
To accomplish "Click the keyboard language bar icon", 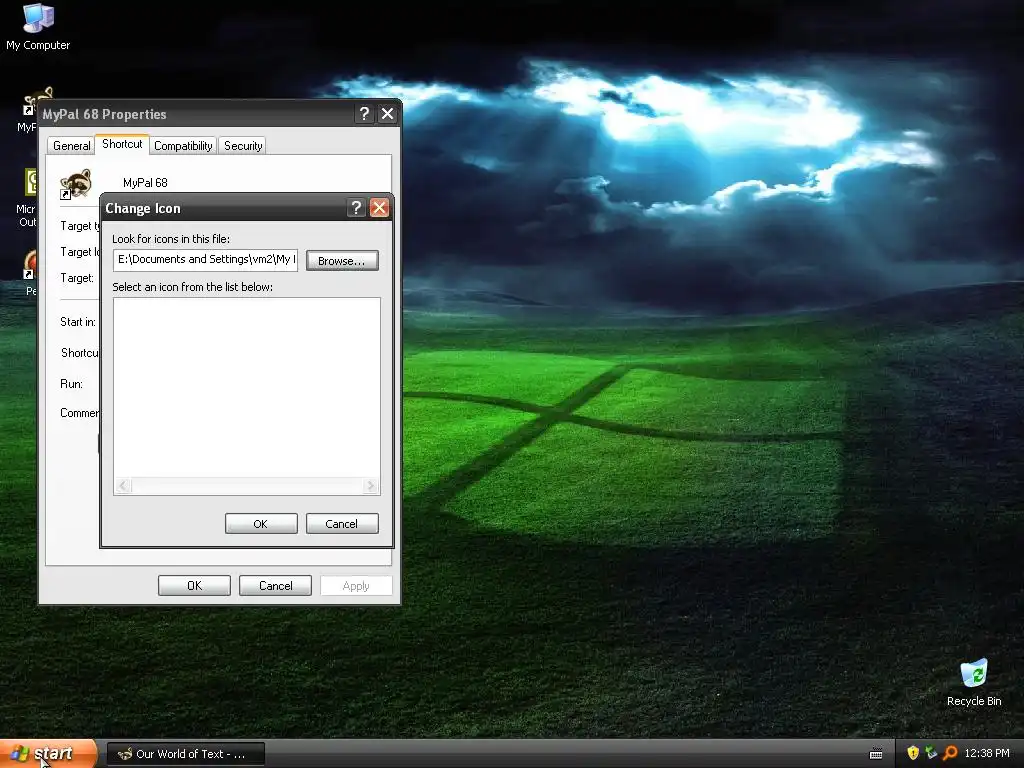I will pyautogui.click(x=876, y=754).
